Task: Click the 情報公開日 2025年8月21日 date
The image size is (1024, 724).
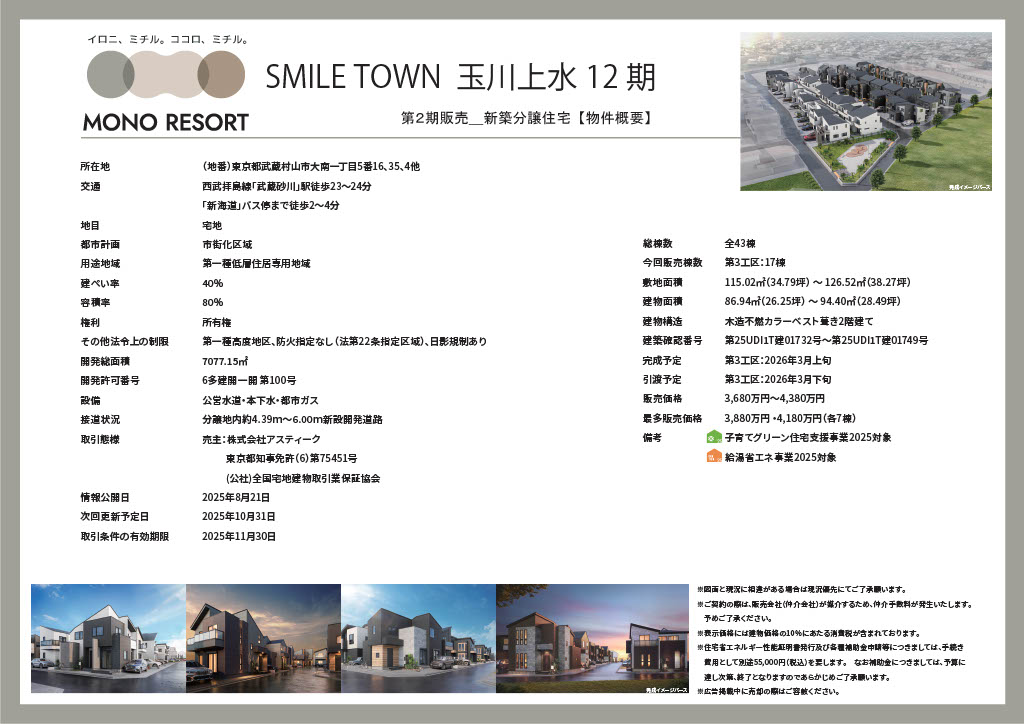Action: click(238, 497)
